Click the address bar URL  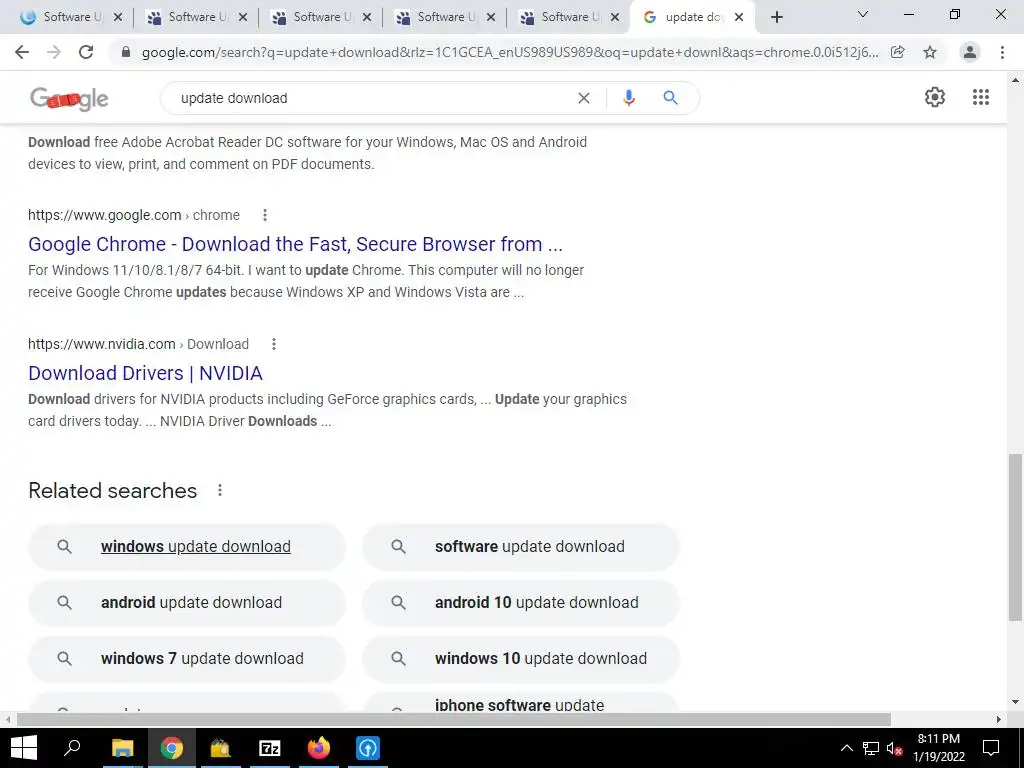(x=510, y=52)
